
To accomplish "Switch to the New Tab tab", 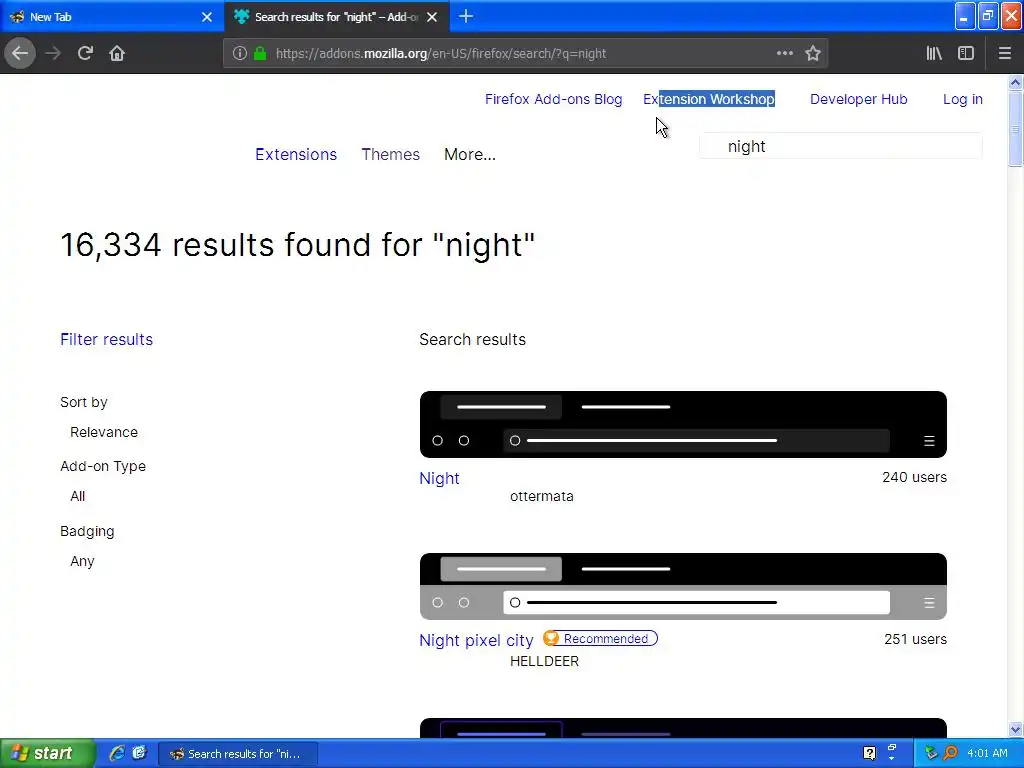I will pyautogui.click(x=112, y=17).
